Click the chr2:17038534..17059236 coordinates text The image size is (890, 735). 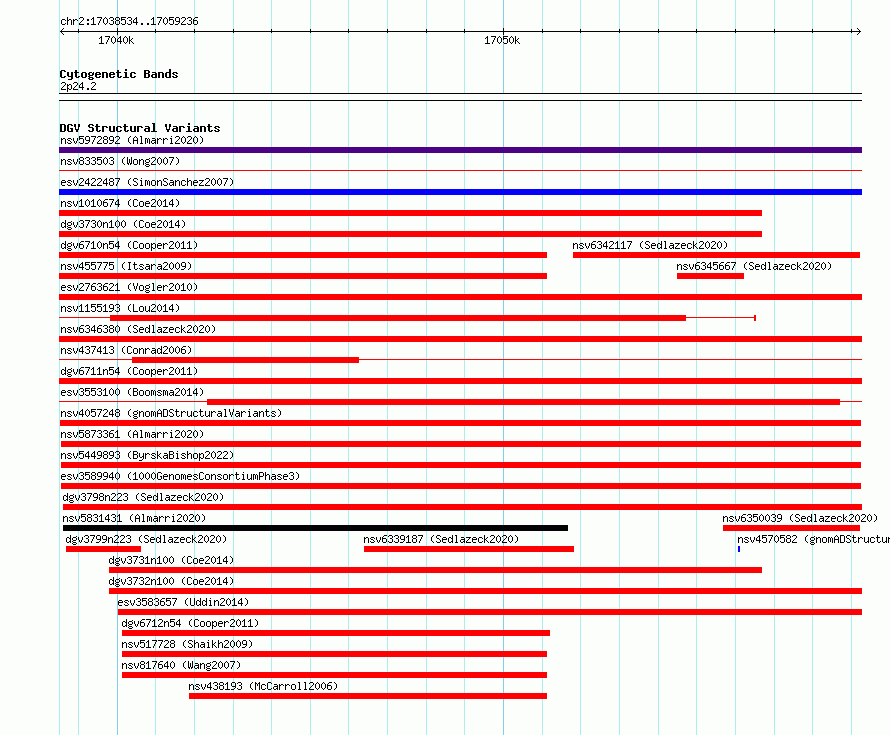tap(129, 22)
